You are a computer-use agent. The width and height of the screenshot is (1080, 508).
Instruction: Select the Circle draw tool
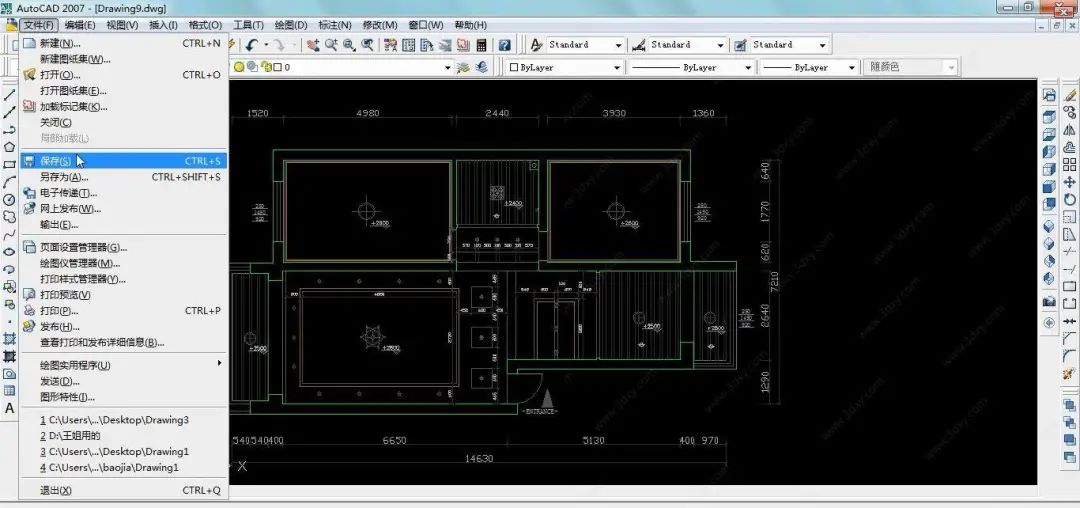(10, 200)
